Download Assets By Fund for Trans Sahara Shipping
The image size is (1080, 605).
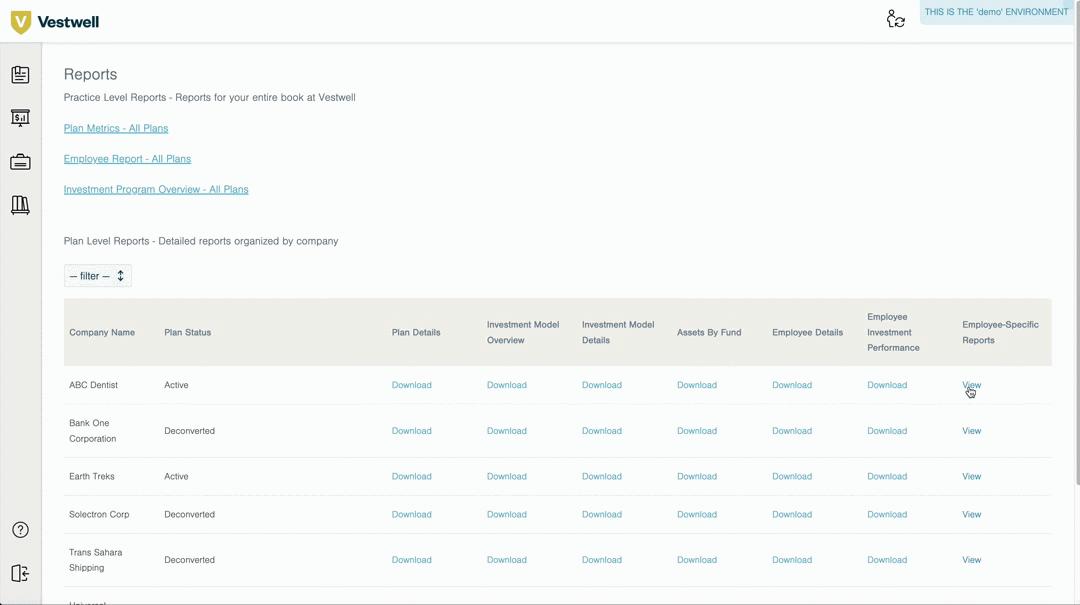click(697, 560)
